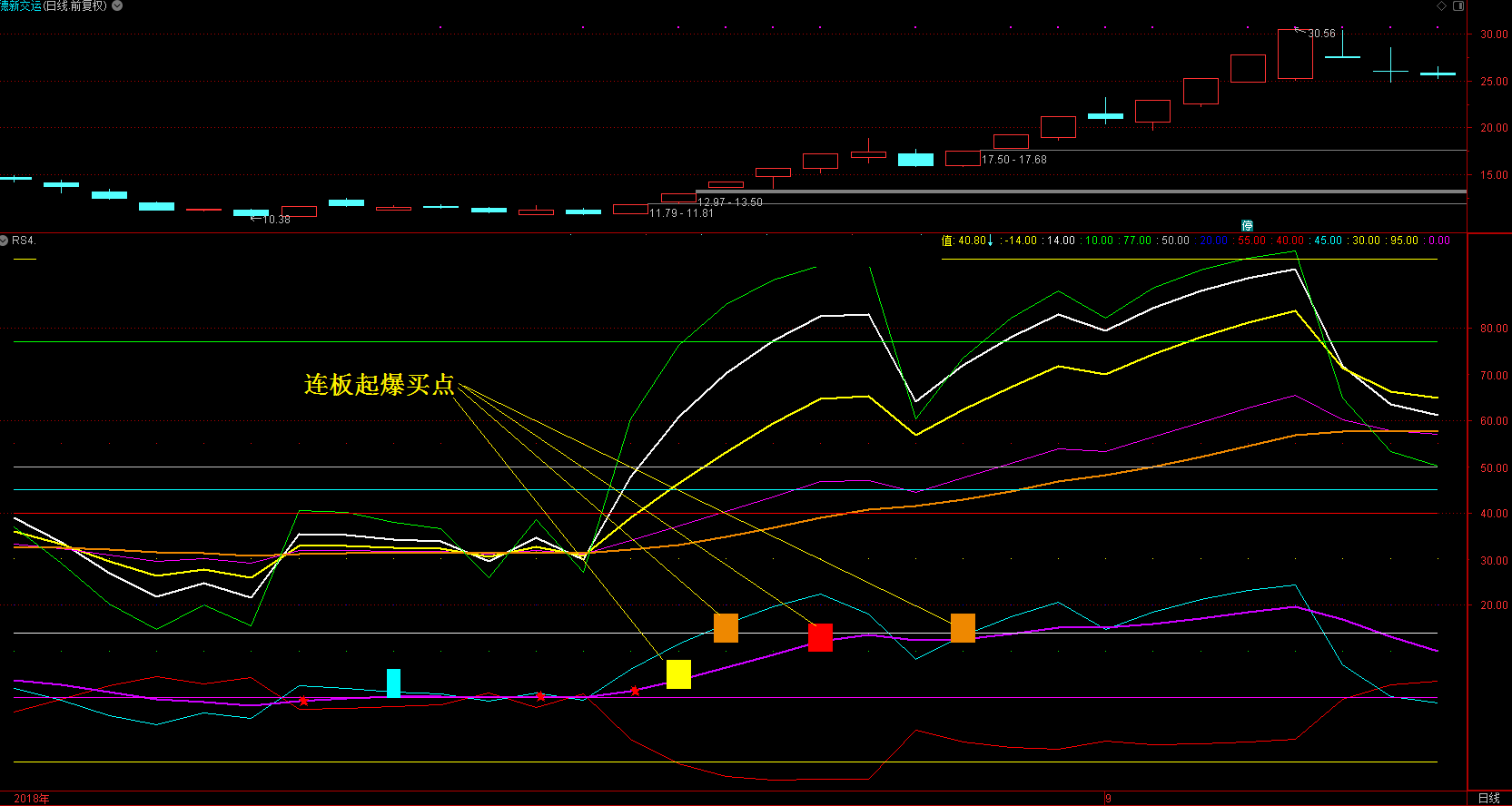
Task: Click the green 77.00 indicator value
Action: 1137,241
